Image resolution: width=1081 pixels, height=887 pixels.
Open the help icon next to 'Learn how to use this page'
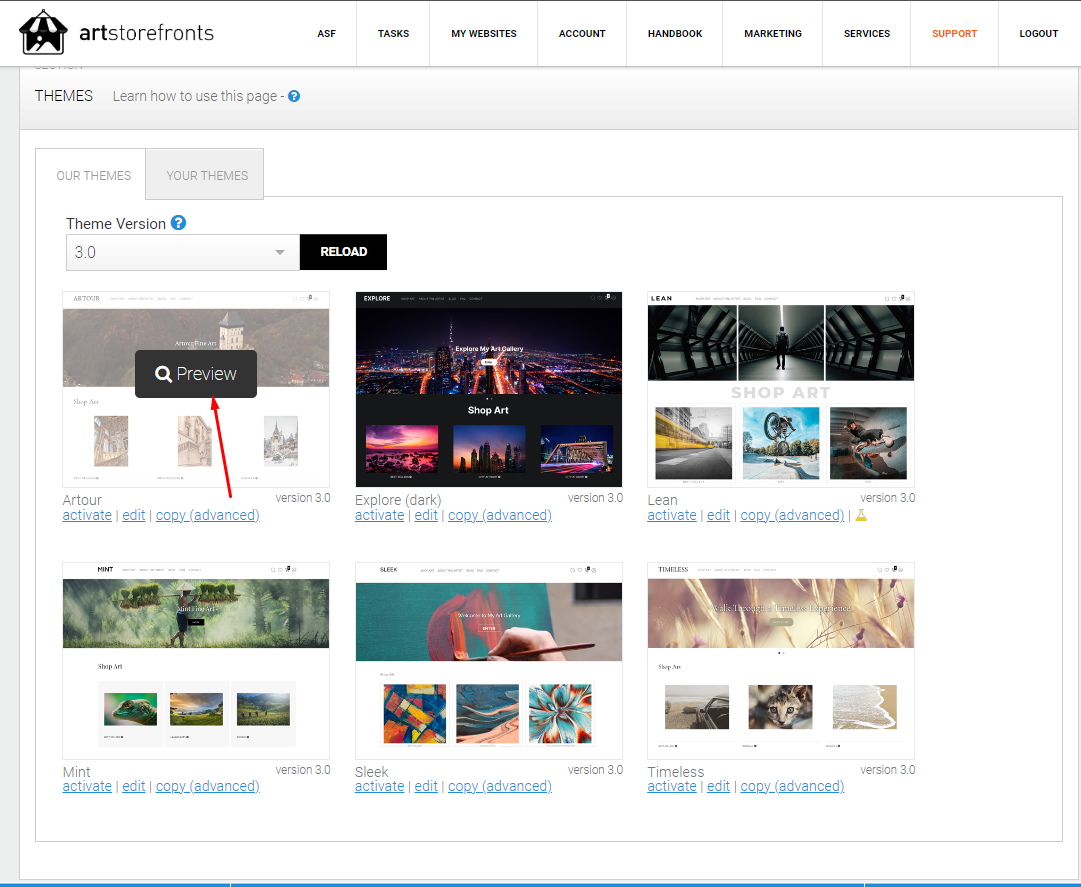click(x=293, y=96)
